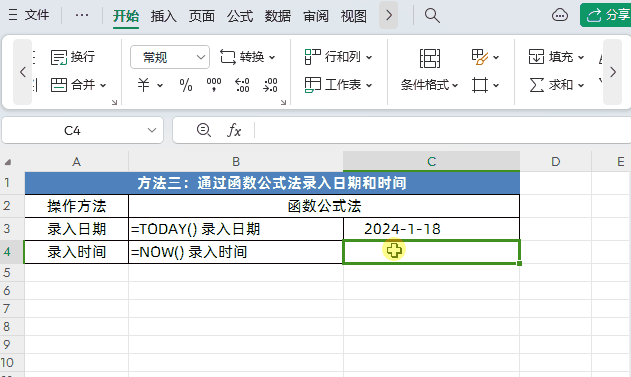Select column A header
Image resolution: width=631 pixels, height=377 pixels.
click(x=76, y=162)
